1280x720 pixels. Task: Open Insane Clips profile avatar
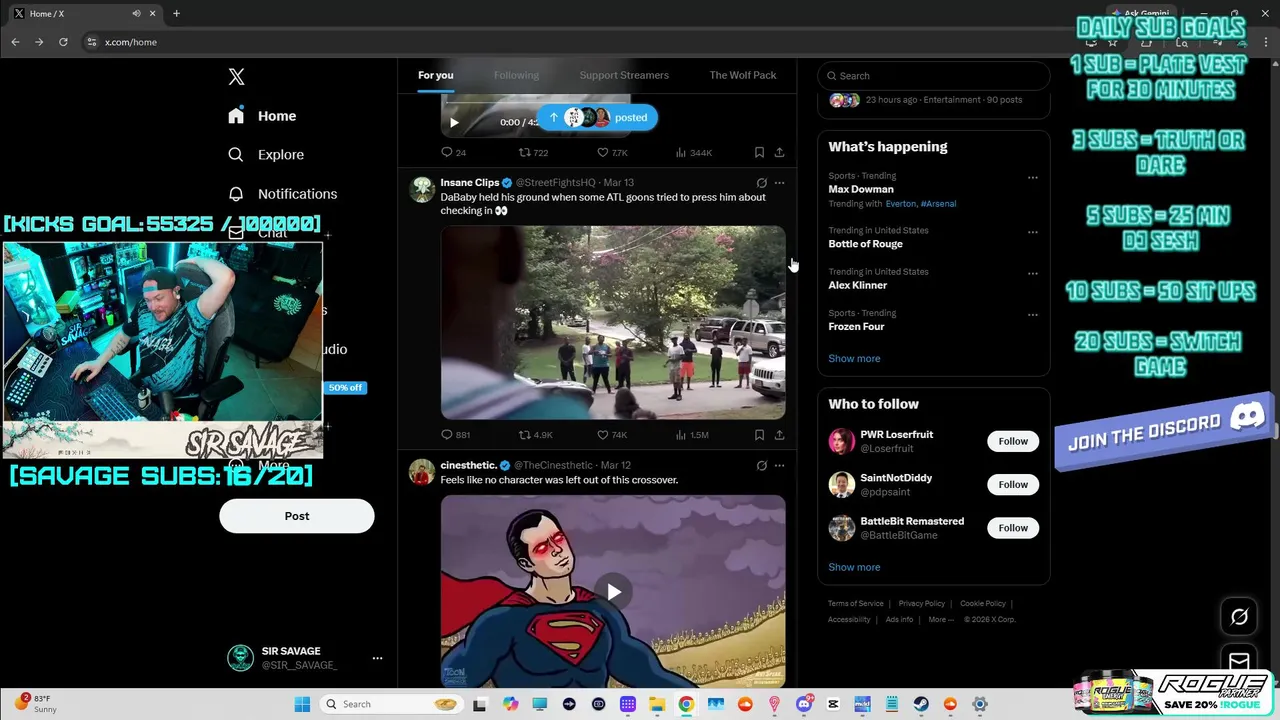(422, 189)
